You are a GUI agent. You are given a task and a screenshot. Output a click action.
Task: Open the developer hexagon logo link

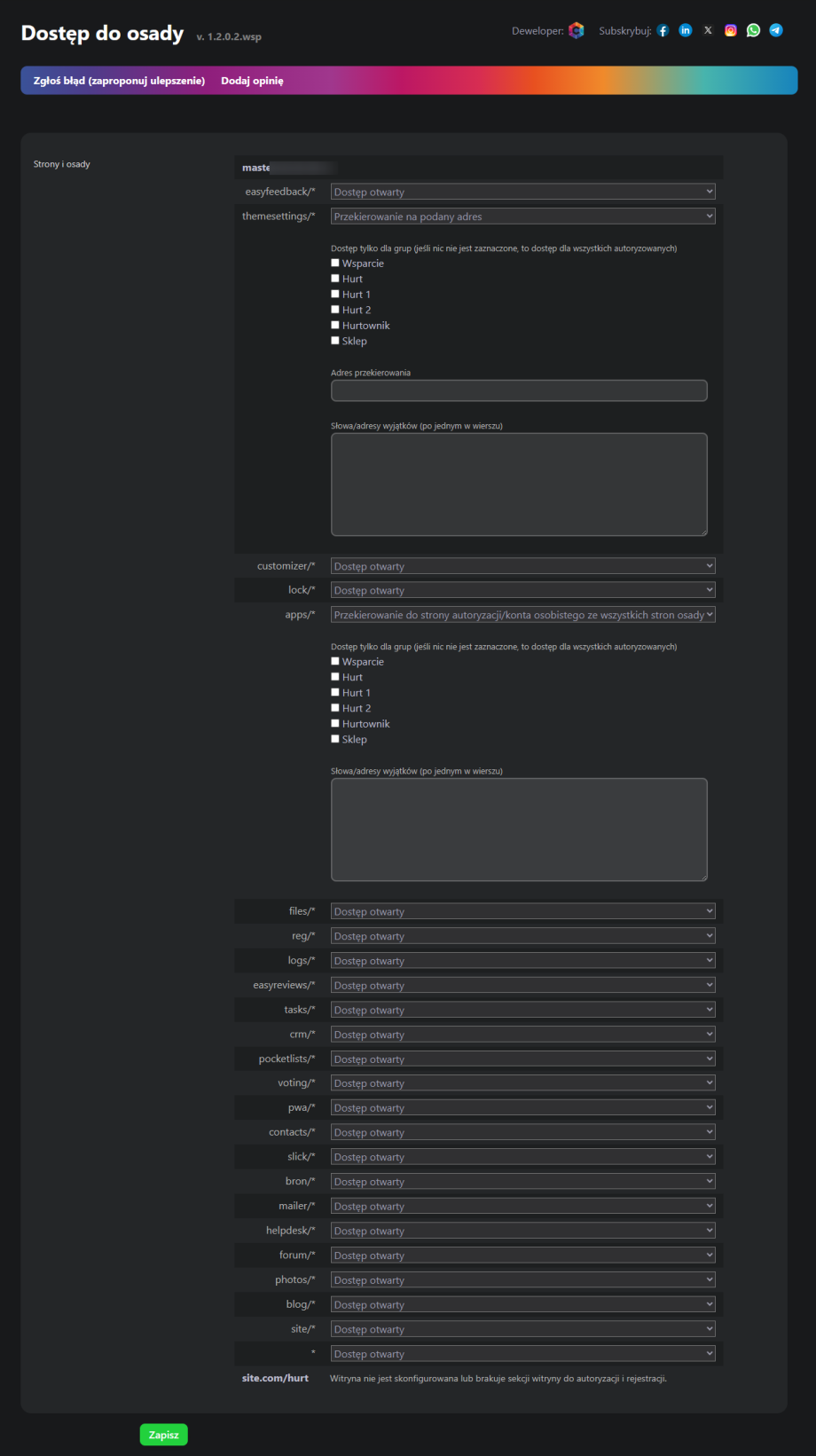[577, 31]
